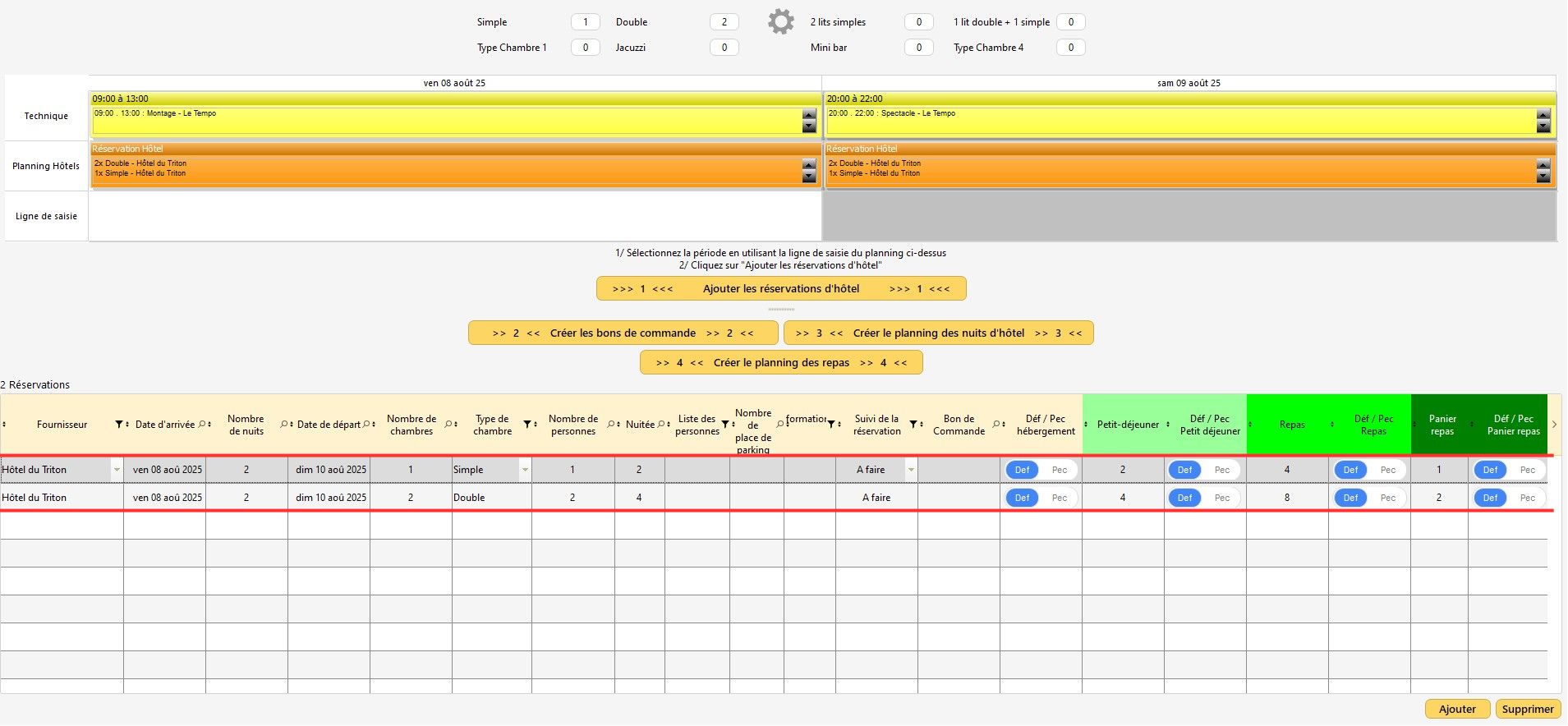The width and height of the screenshot is (1568, 726).
Task: Click the filter icon in Type de chambre header
Action: click(527, 425)
